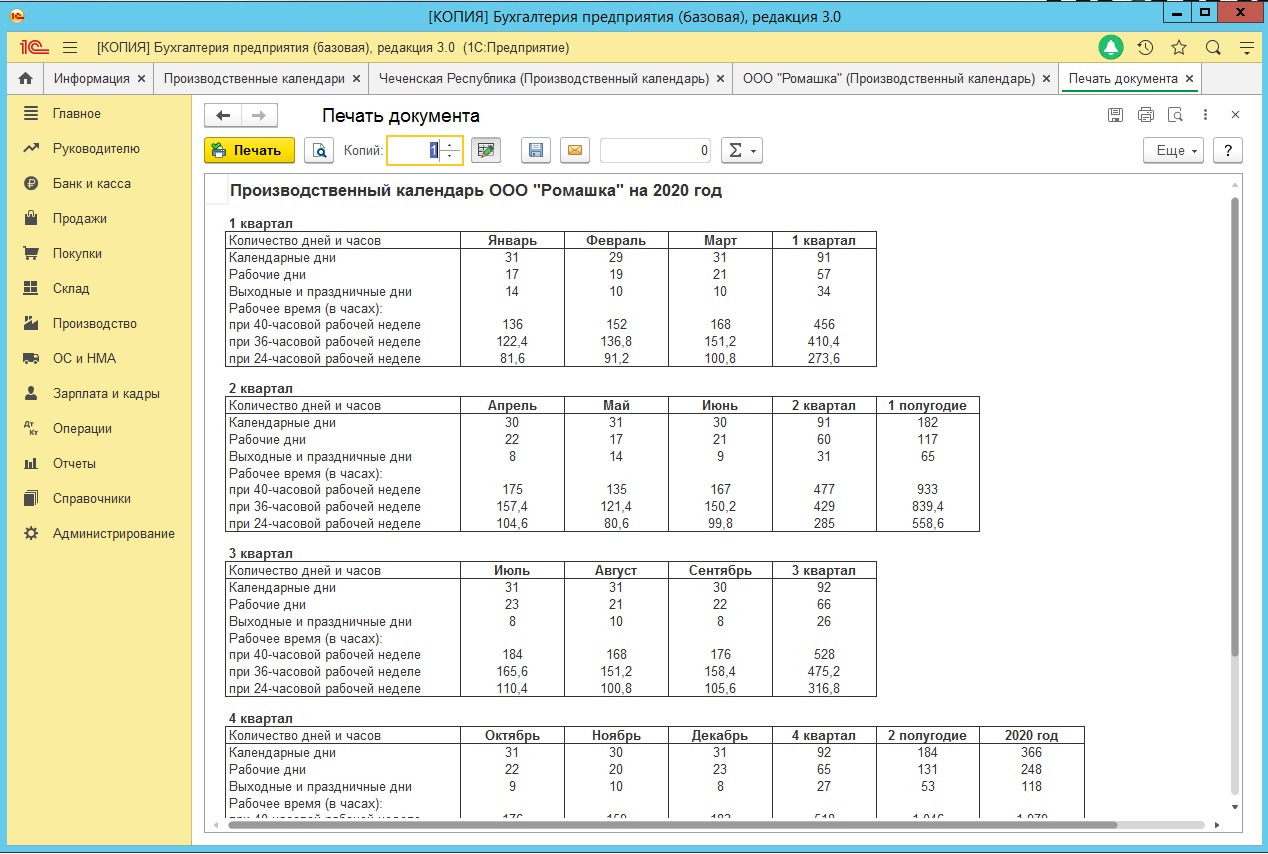Screen dimensions: 1268x854
Task: Switch to Производственные календари tab
Action: (254, 78)
